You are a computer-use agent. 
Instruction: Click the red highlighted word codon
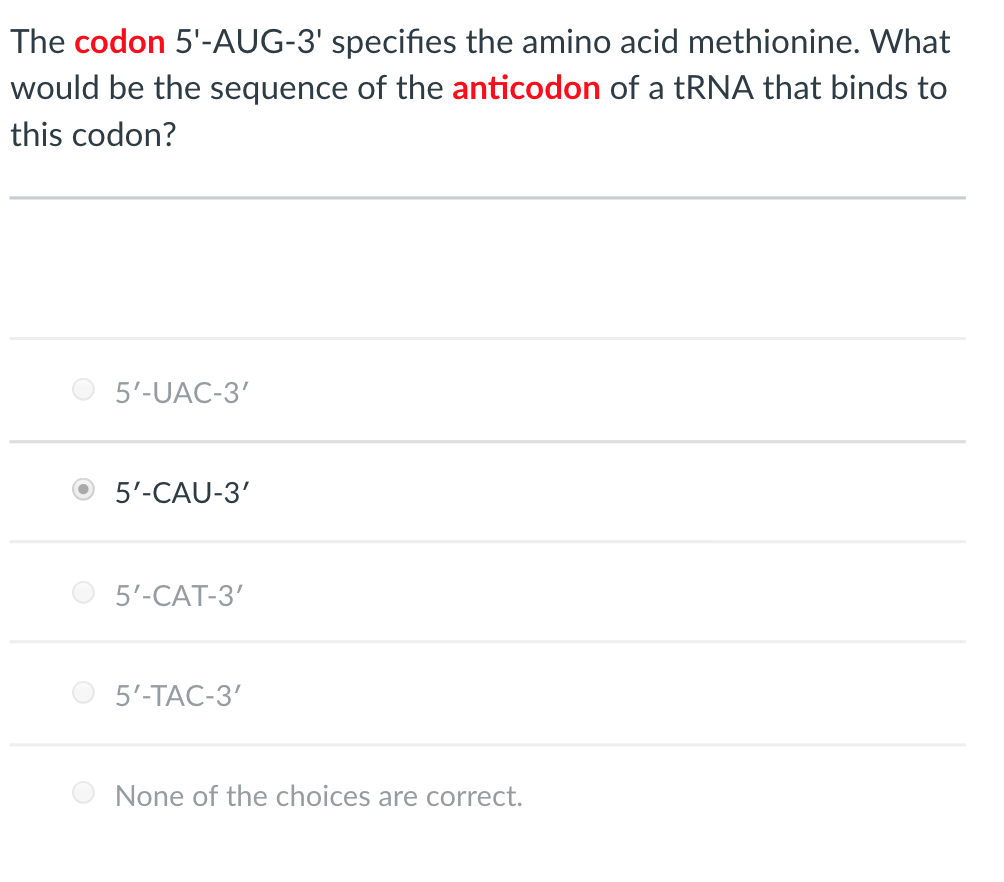[x=119, y=42]
